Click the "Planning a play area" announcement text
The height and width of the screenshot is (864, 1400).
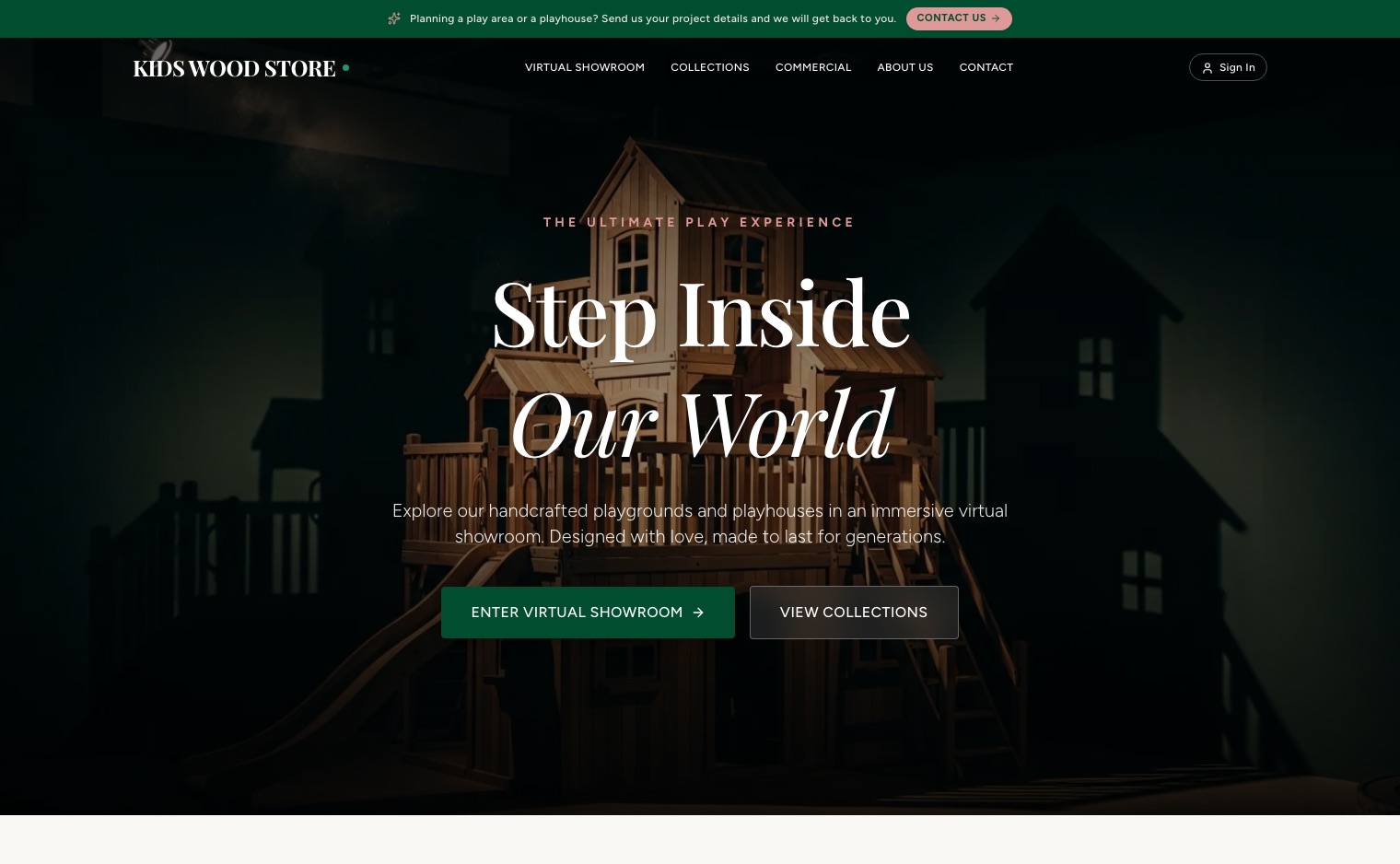click(653, 18)
